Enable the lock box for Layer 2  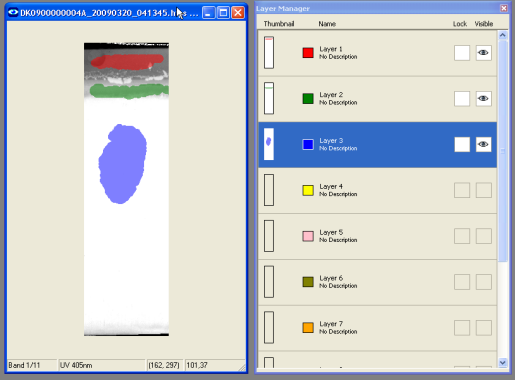click(x=462, y=99)
